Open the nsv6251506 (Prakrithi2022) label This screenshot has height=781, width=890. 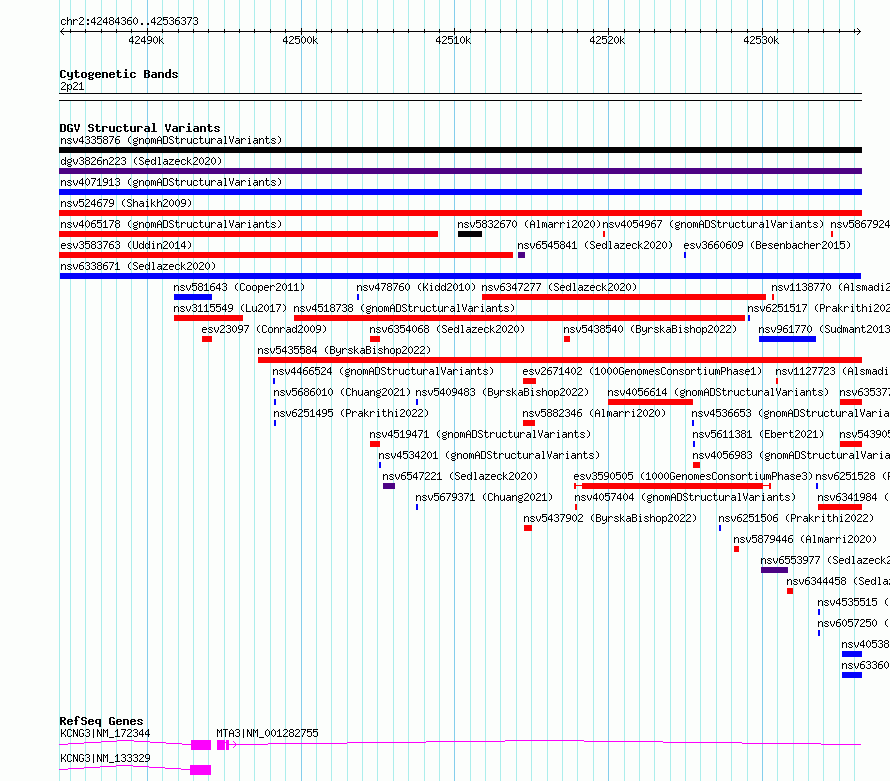(x=796, y=518)
